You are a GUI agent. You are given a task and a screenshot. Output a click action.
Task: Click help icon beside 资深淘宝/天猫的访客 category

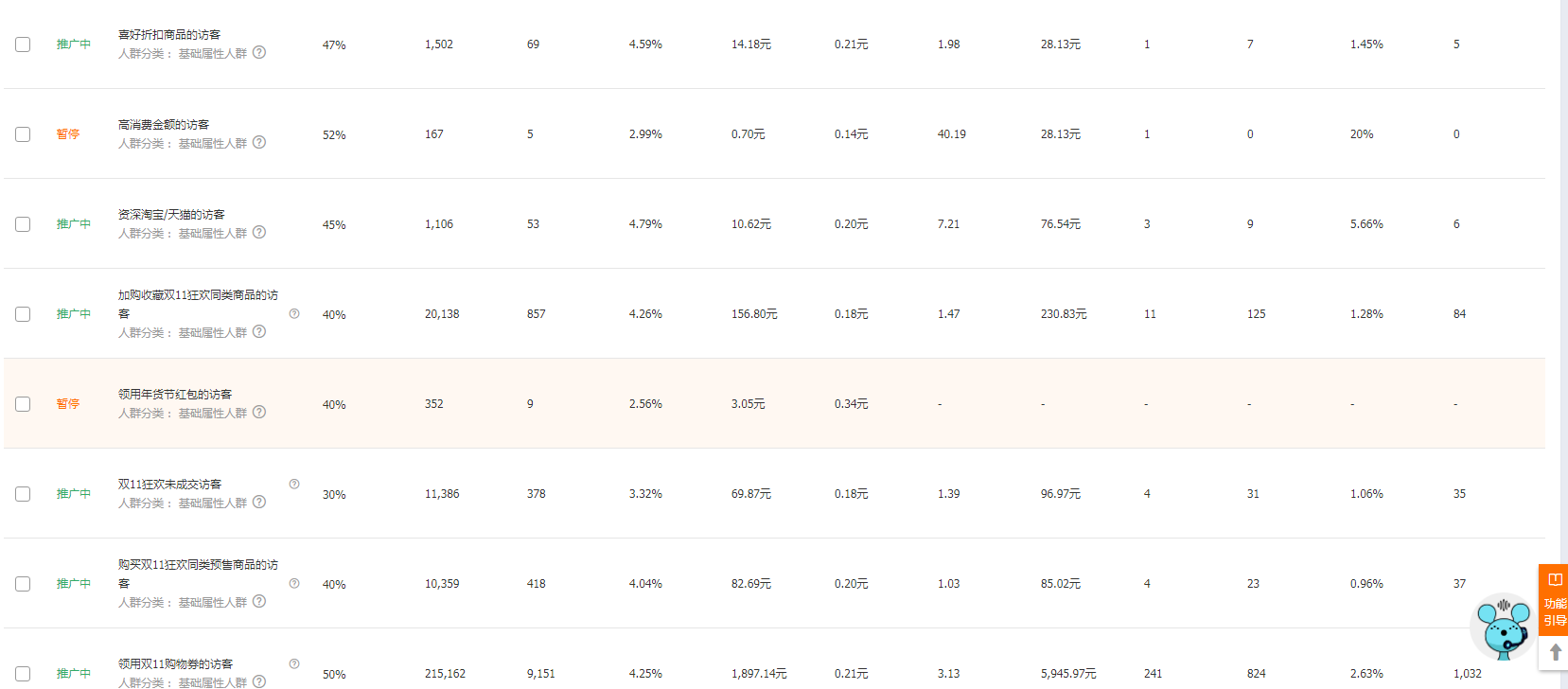tap(259, 233)
